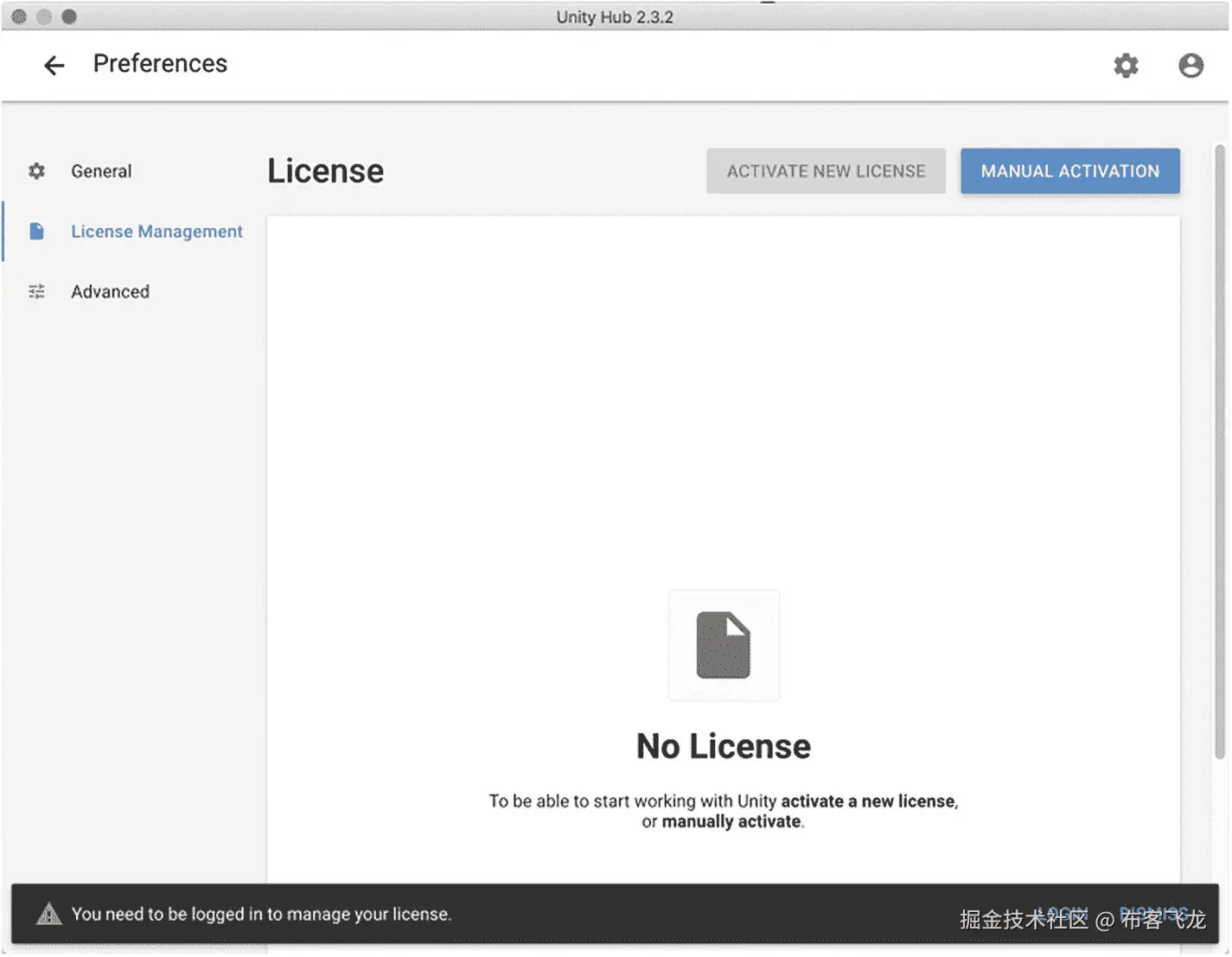
Task: Click the License page title
Action: pos(325,171)
